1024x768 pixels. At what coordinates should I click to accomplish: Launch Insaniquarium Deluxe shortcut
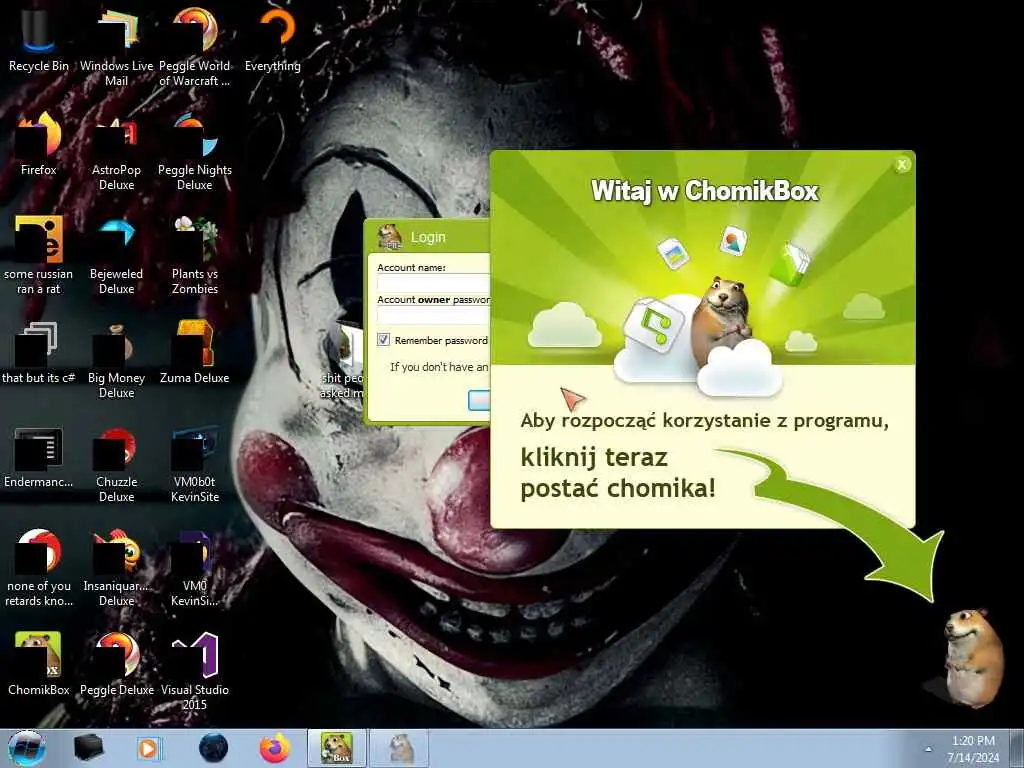click(x=116, y=567)
